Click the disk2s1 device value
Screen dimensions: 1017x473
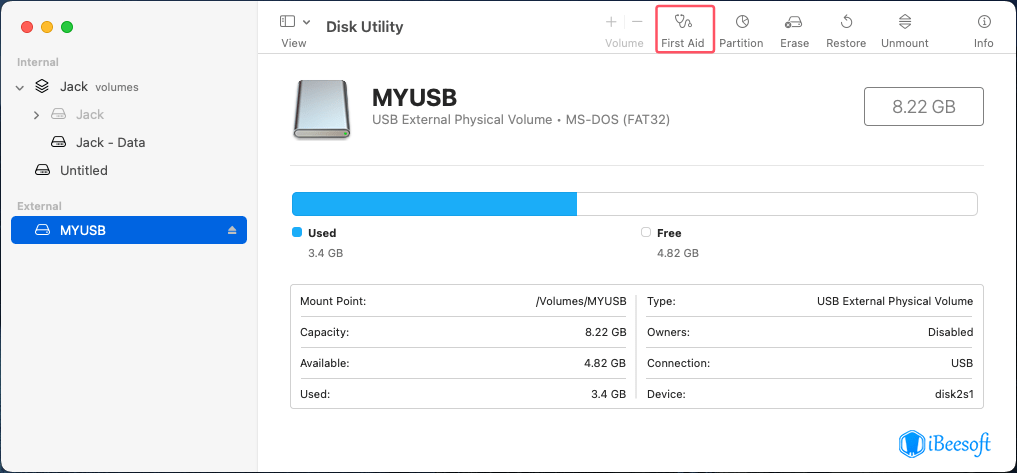click(x=953, y=394)
